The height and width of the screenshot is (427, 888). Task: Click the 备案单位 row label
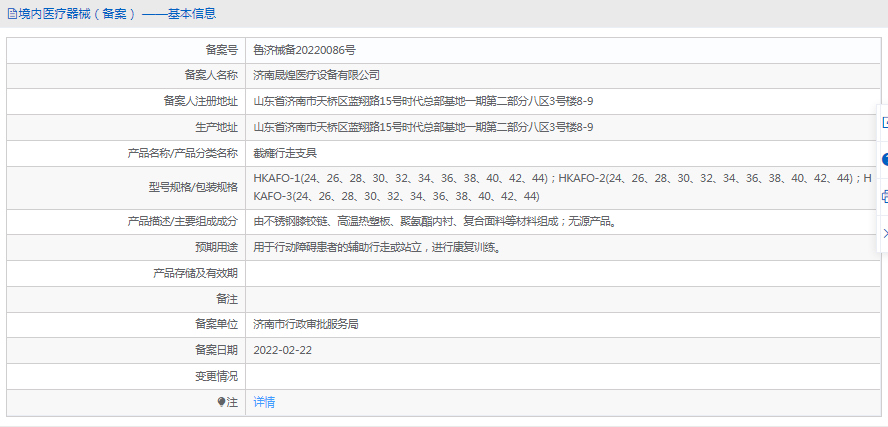[216, 324]
